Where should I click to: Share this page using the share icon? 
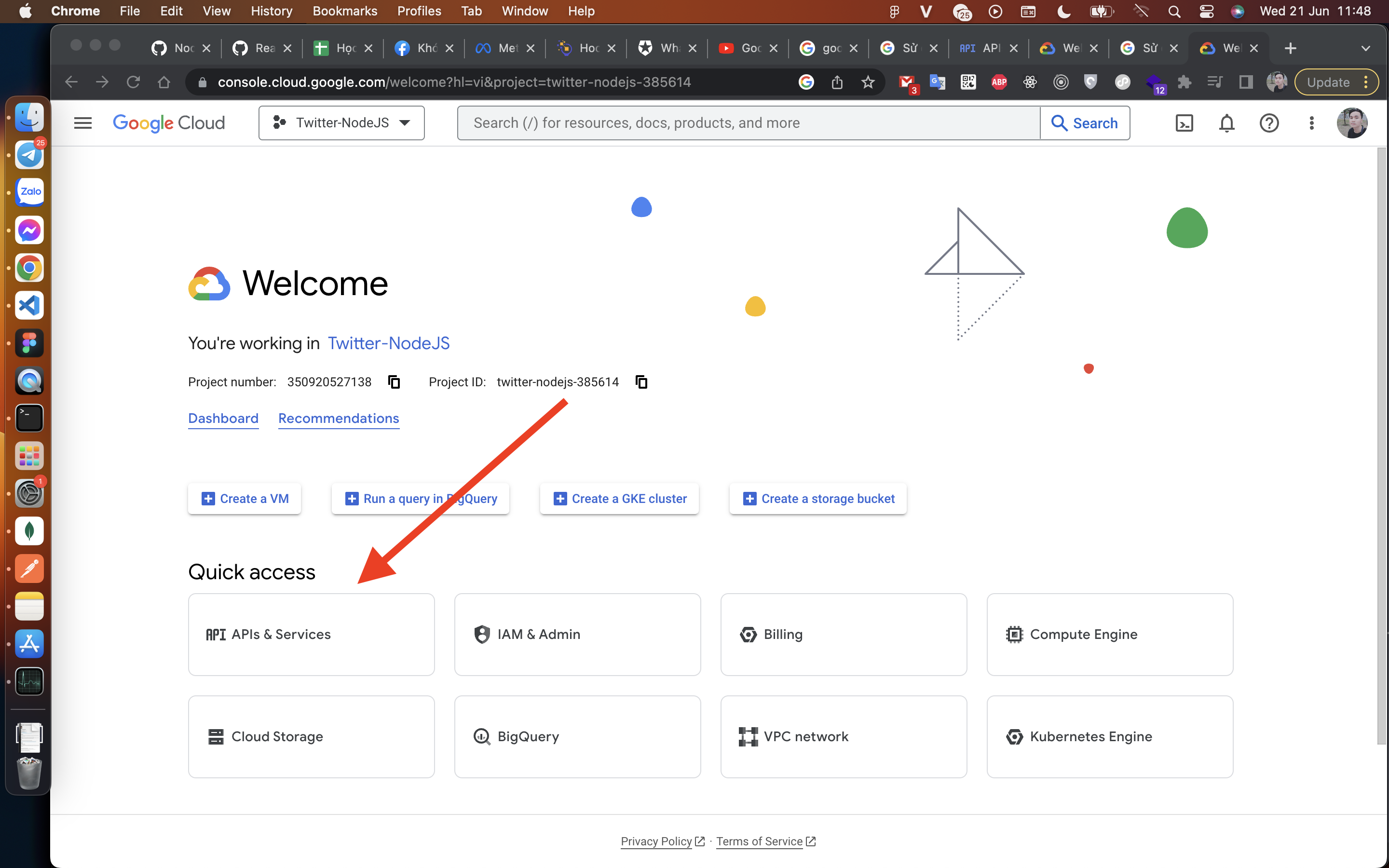tap(837, 82)
